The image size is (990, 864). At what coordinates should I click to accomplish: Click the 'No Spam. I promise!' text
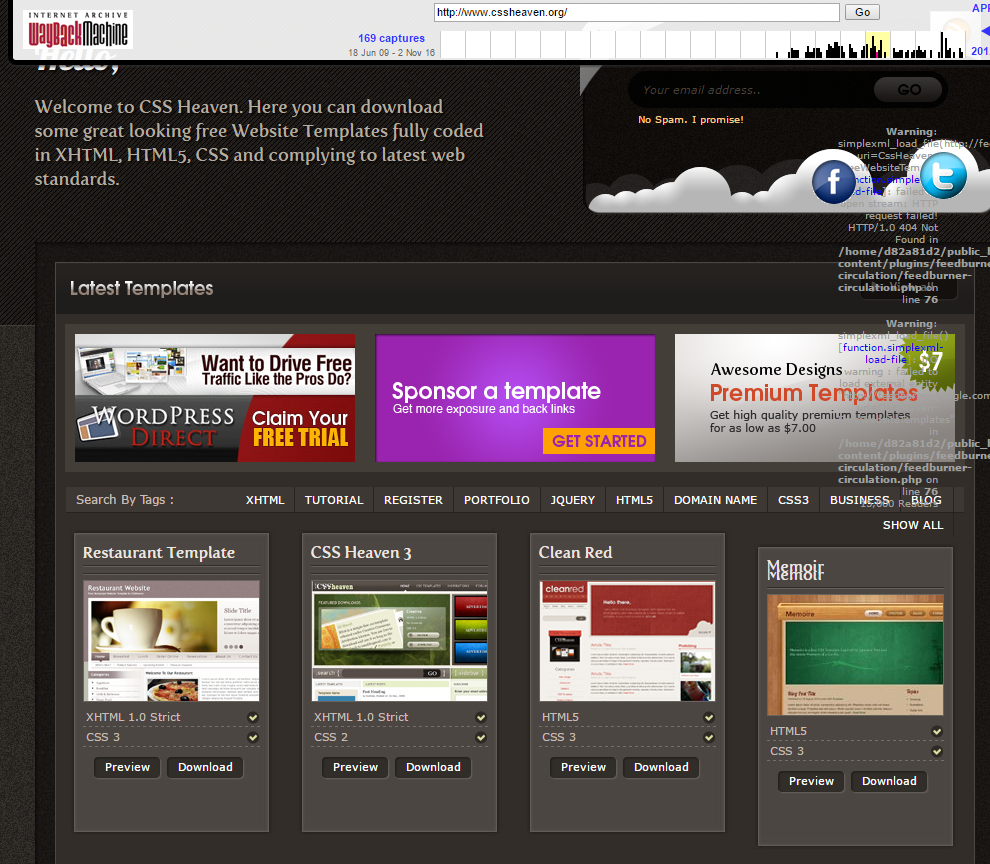tap(691, 119)
